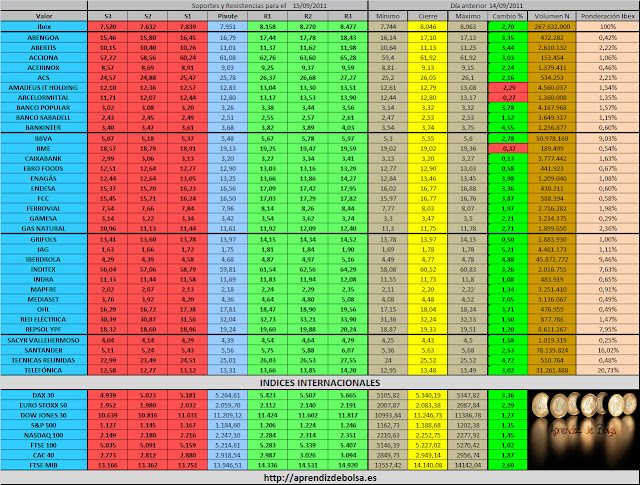Select the 'CAC 40' index row name
Screen dimensions: 640x485
point(44,455)
